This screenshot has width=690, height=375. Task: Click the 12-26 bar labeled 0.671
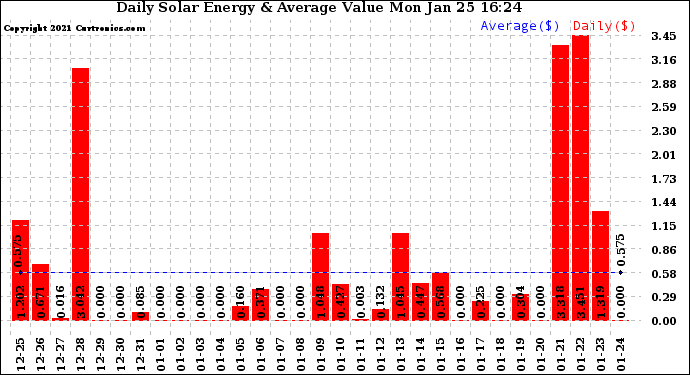click(40, 292)
